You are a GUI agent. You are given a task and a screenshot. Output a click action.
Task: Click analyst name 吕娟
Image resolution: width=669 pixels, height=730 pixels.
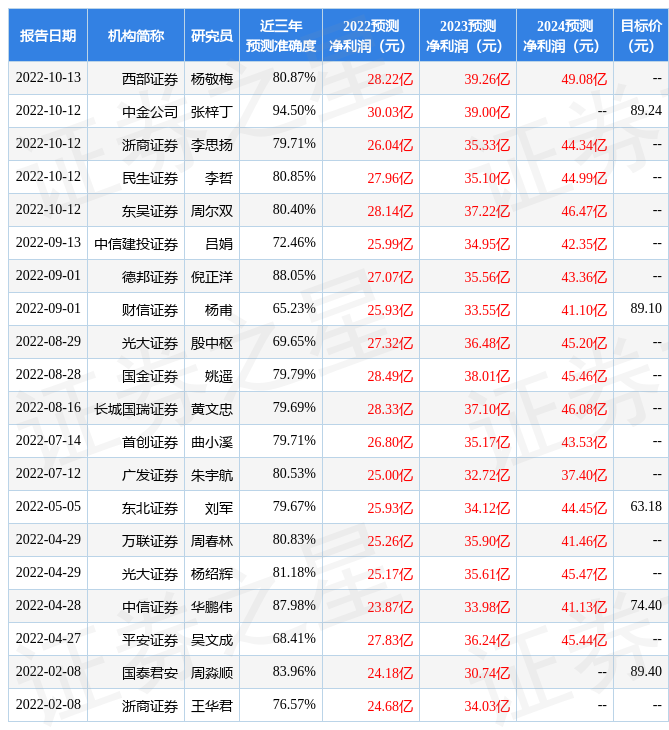pos(219,244)
